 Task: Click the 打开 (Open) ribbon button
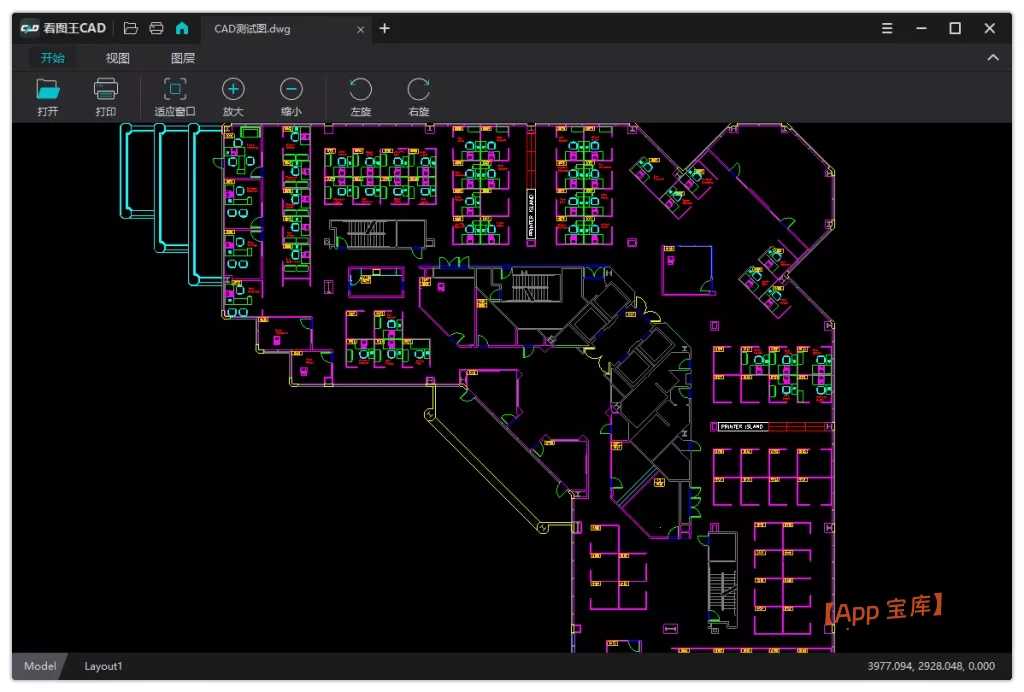pos(48,96)
